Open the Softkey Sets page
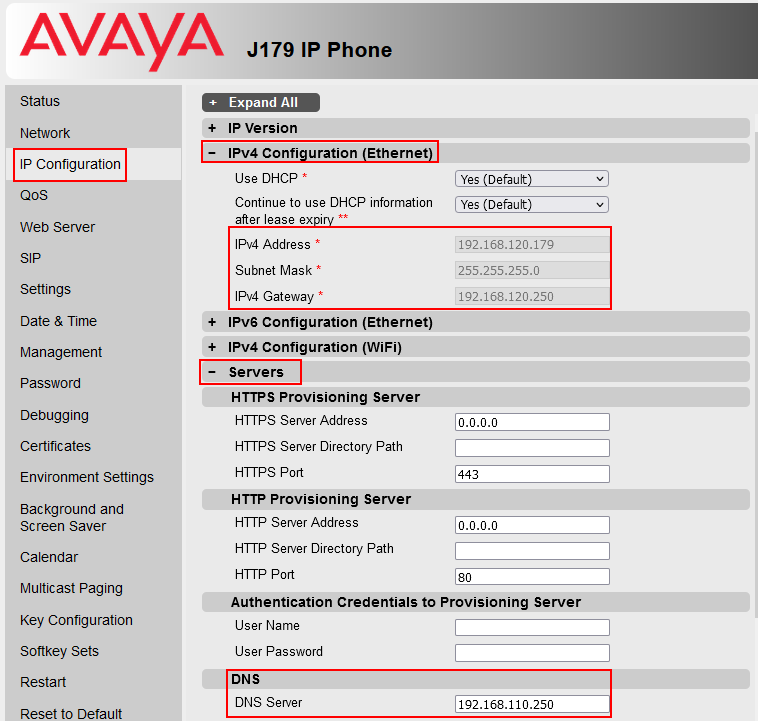 (59, 651)
